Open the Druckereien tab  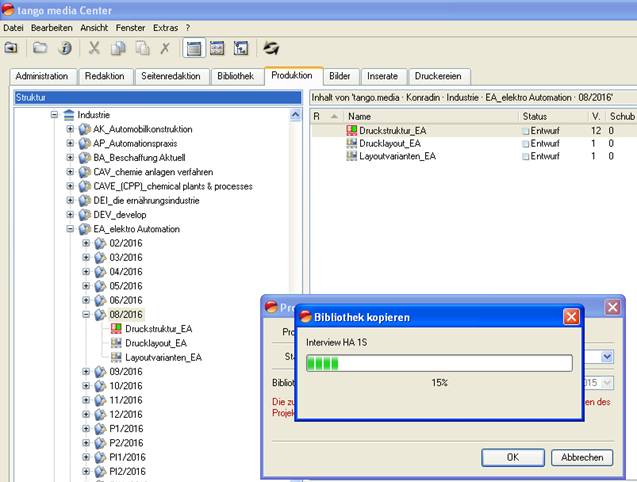(x=439, y=76)
